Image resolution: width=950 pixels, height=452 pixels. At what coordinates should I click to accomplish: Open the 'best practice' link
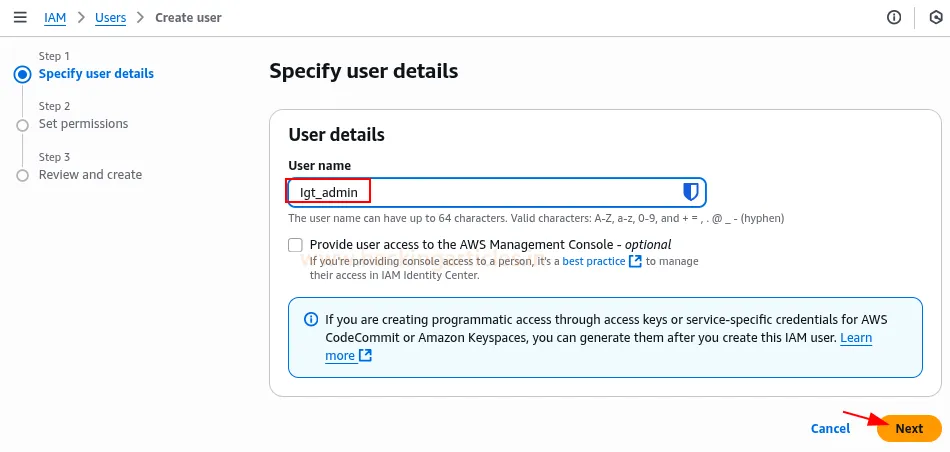pyautogui.click(x=592, y=261)
